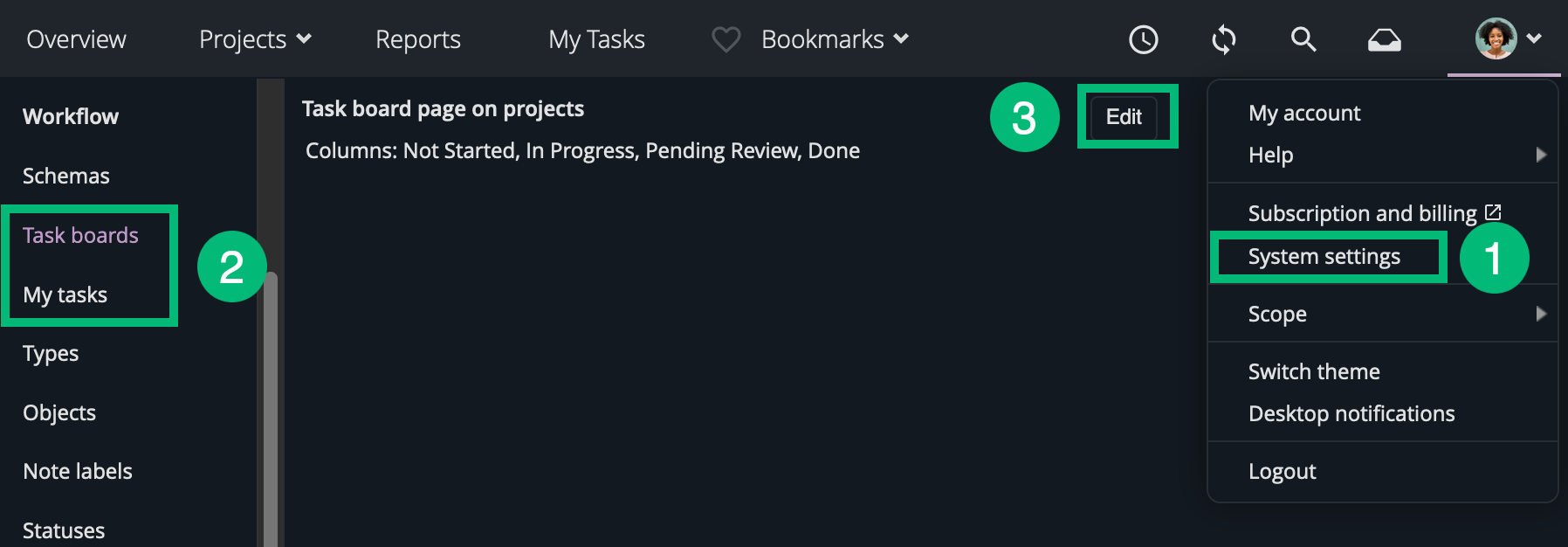Screen dimensions: 1568x547
Task: Click the sync refresh icon
Action: pyautogui.click(x=1224, y=39)
